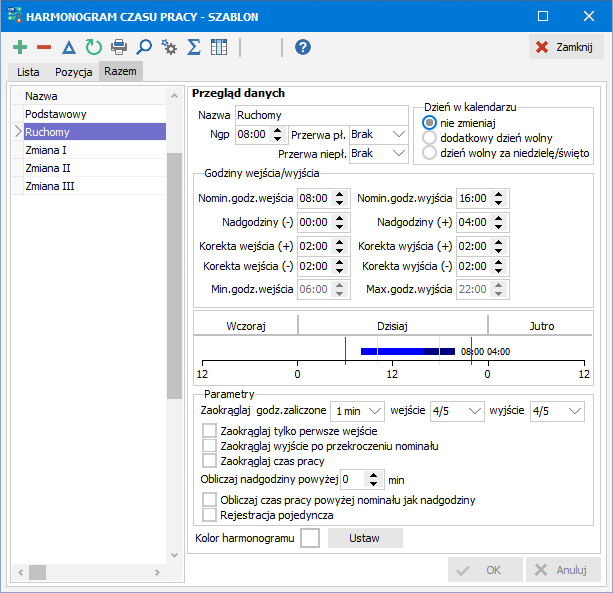
Task: Click the list vertical scrollbar thumb
Action: click(x=174, y=276)
